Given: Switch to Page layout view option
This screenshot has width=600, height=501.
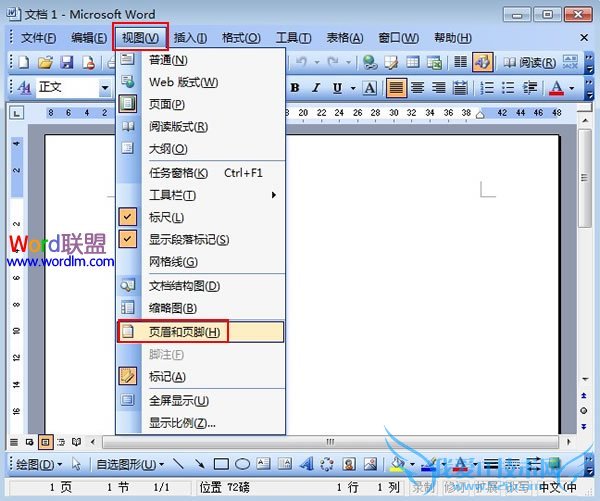Looking at the screenshot, I should tap(201, 104).
